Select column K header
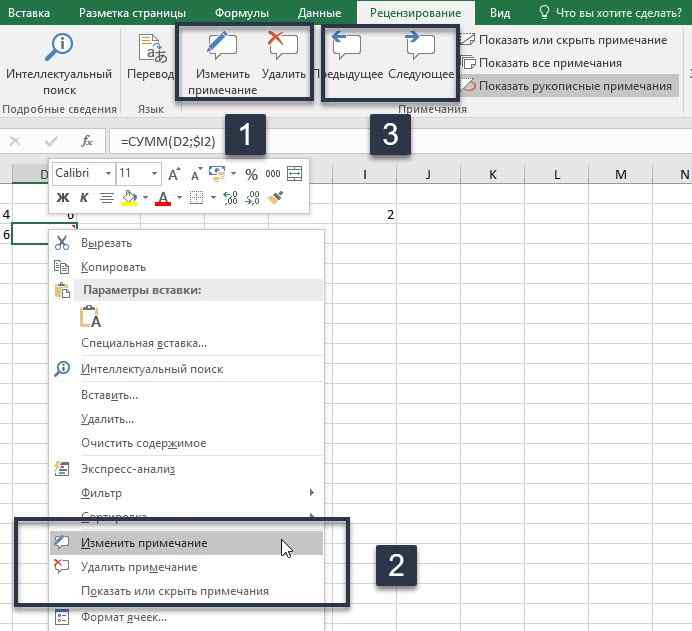This screenshot has width=692, height=631. pyautogui.click(x=493, y=175)
